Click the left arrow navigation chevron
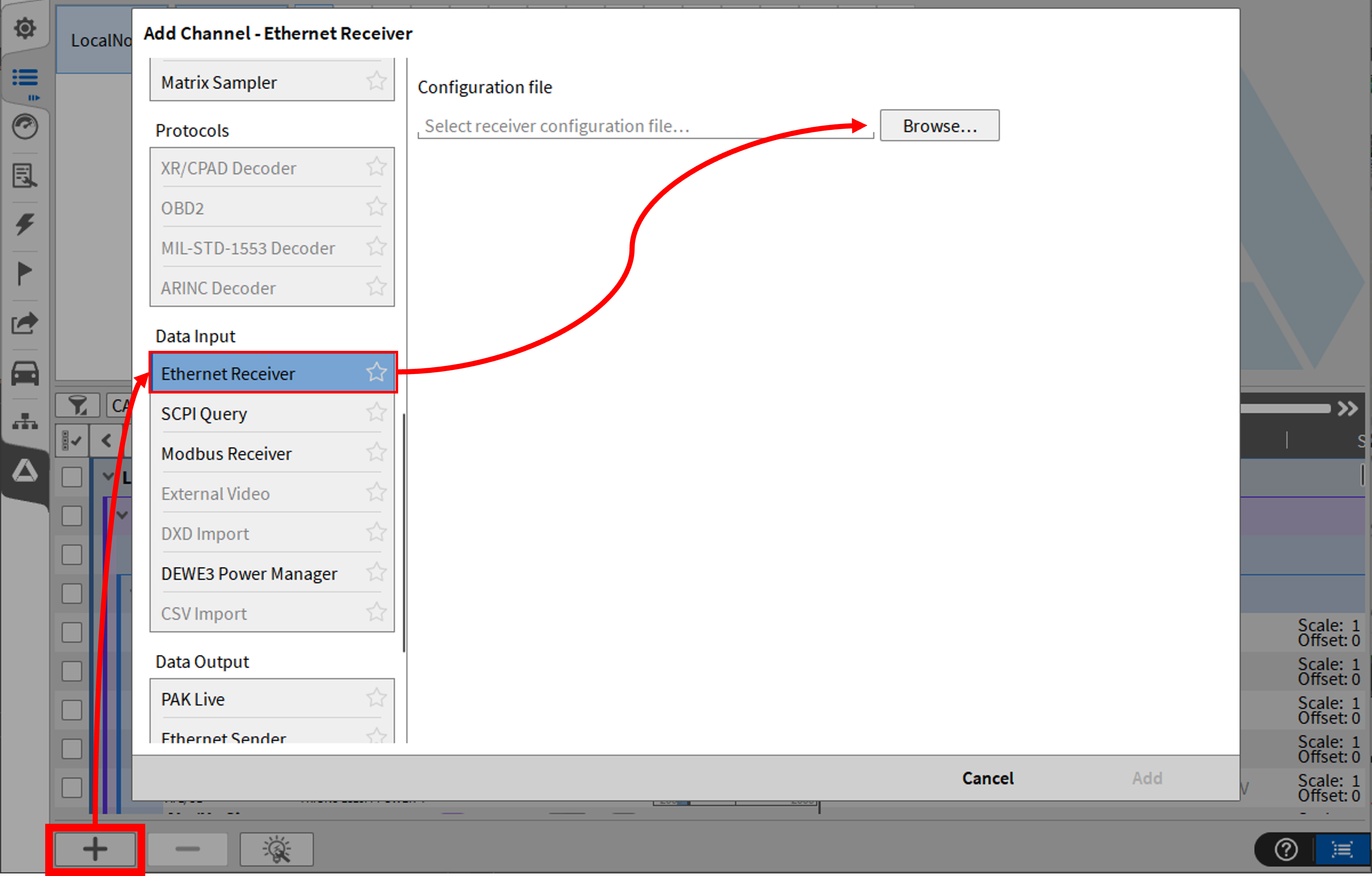 [106, 441]
